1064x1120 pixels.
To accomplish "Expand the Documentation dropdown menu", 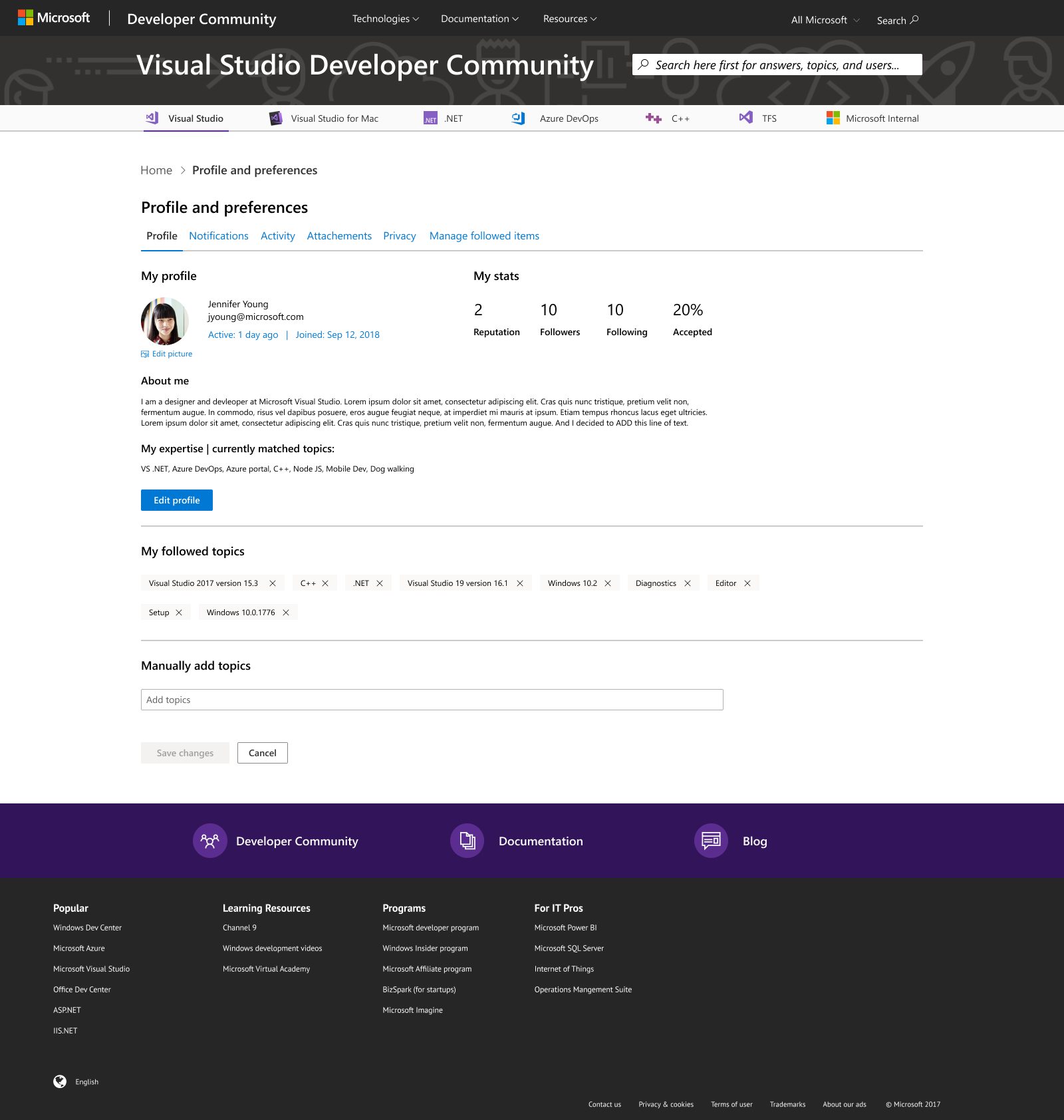I will tap(479, 19).
